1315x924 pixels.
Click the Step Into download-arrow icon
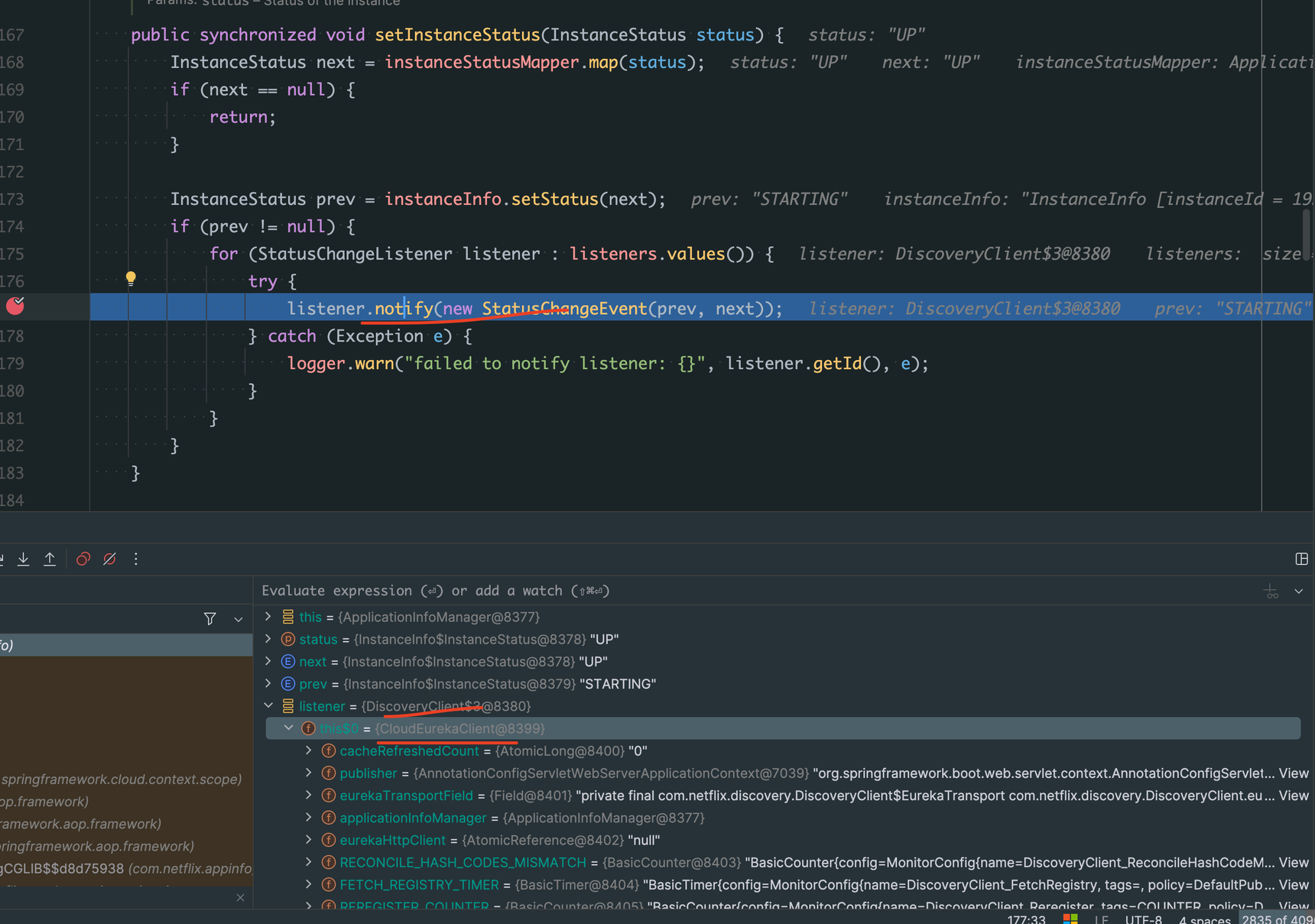coord(24,559)
